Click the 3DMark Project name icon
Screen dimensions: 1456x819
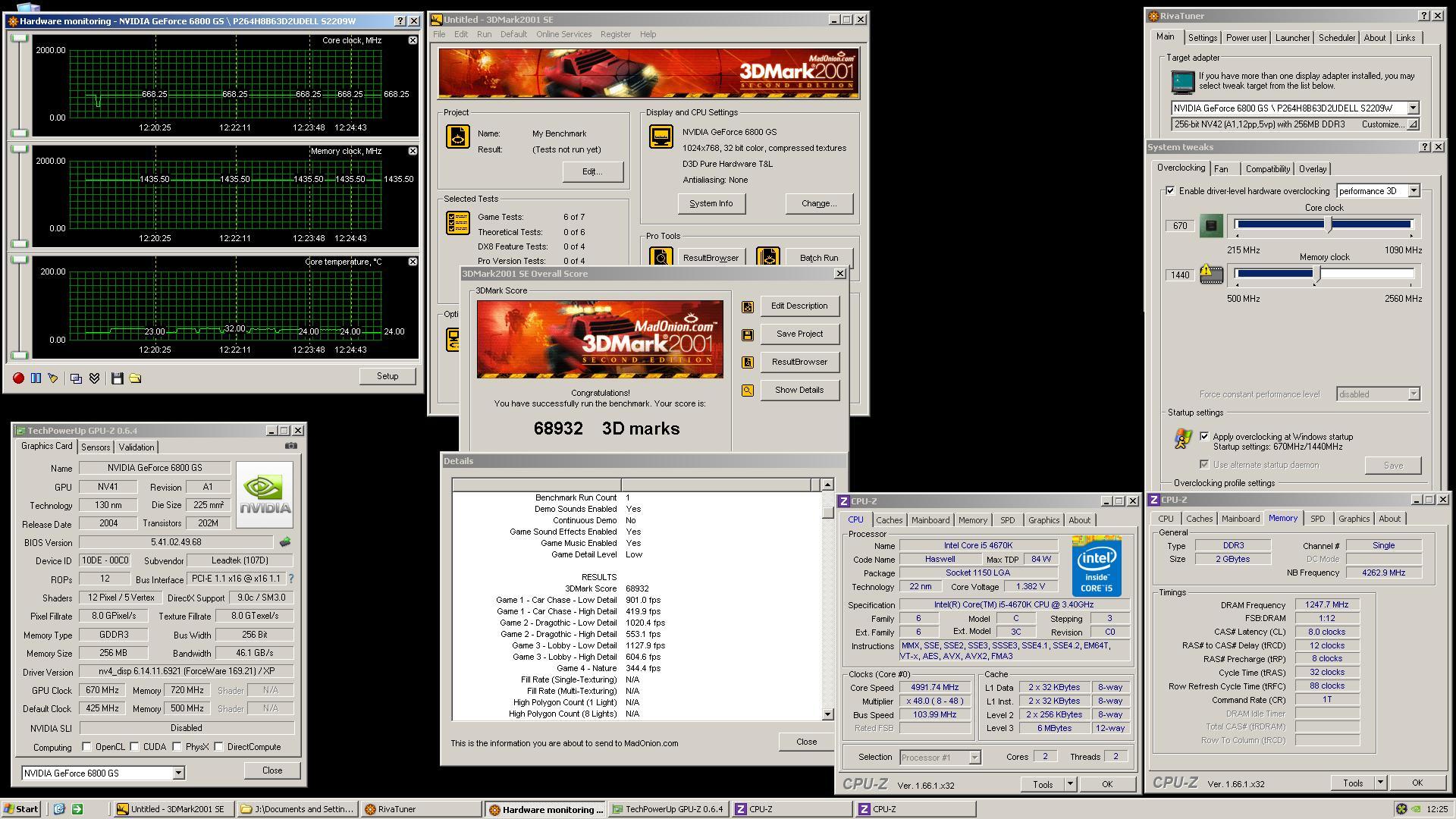click(458, 136)
